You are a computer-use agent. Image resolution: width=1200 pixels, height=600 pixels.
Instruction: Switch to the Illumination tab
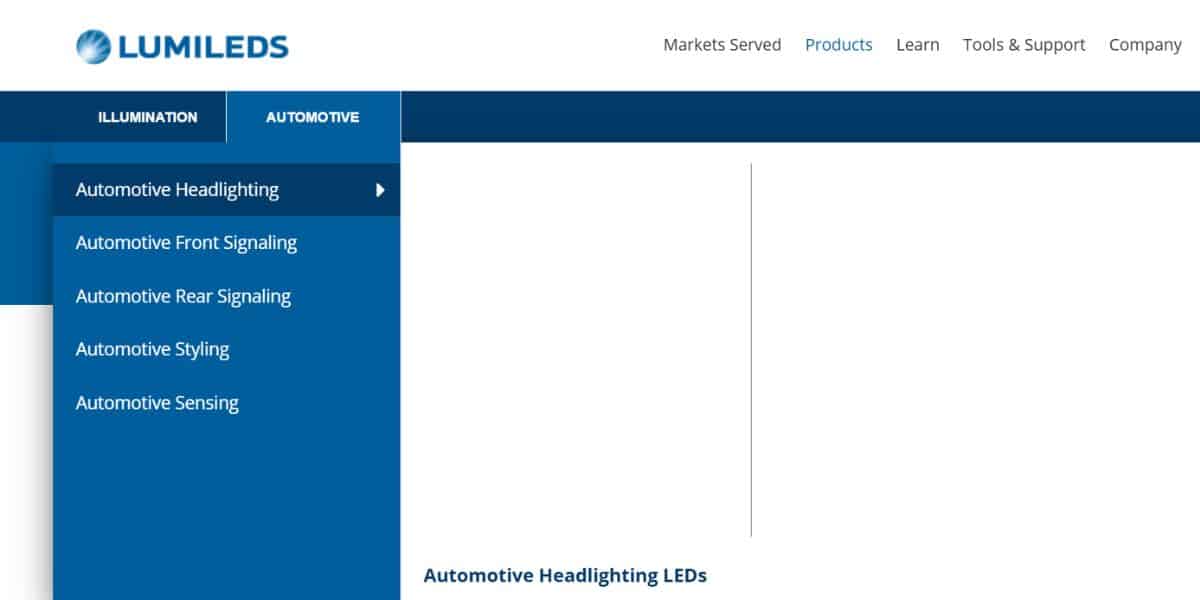point(147,117)
